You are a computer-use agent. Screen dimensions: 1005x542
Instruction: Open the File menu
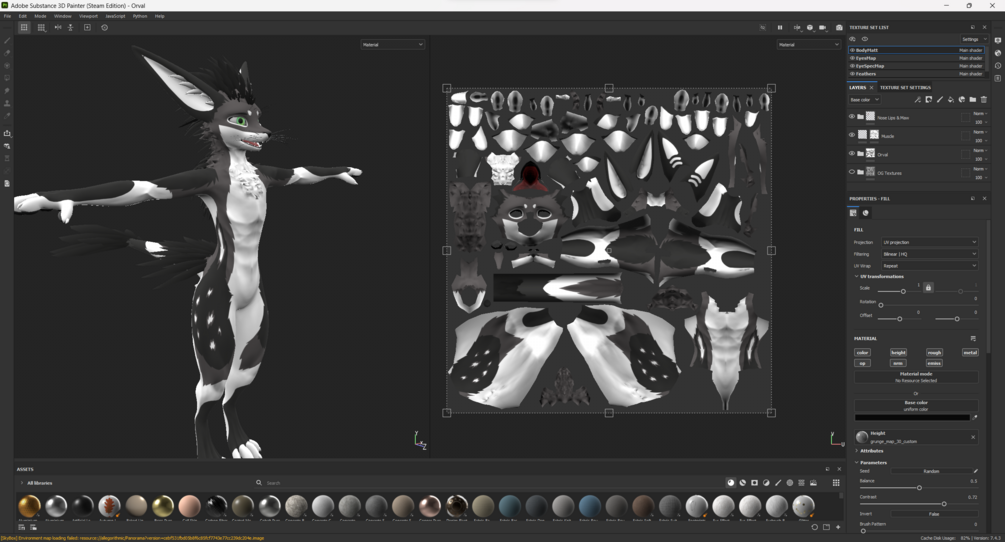click(7, 16)
